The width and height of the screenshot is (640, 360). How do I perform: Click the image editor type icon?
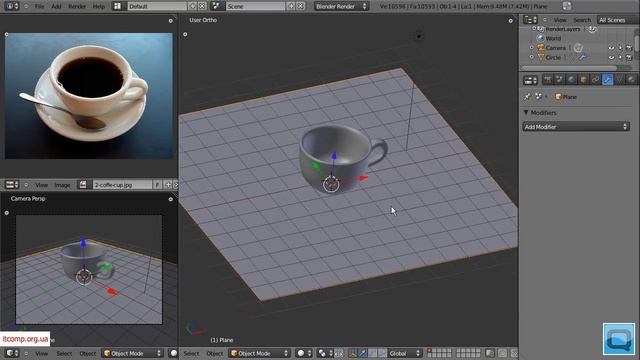coord(11,185)
